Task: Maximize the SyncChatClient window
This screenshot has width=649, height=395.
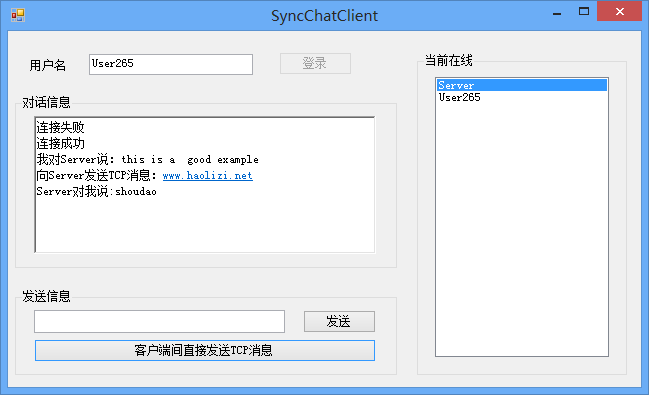Action: coord(584,12)
